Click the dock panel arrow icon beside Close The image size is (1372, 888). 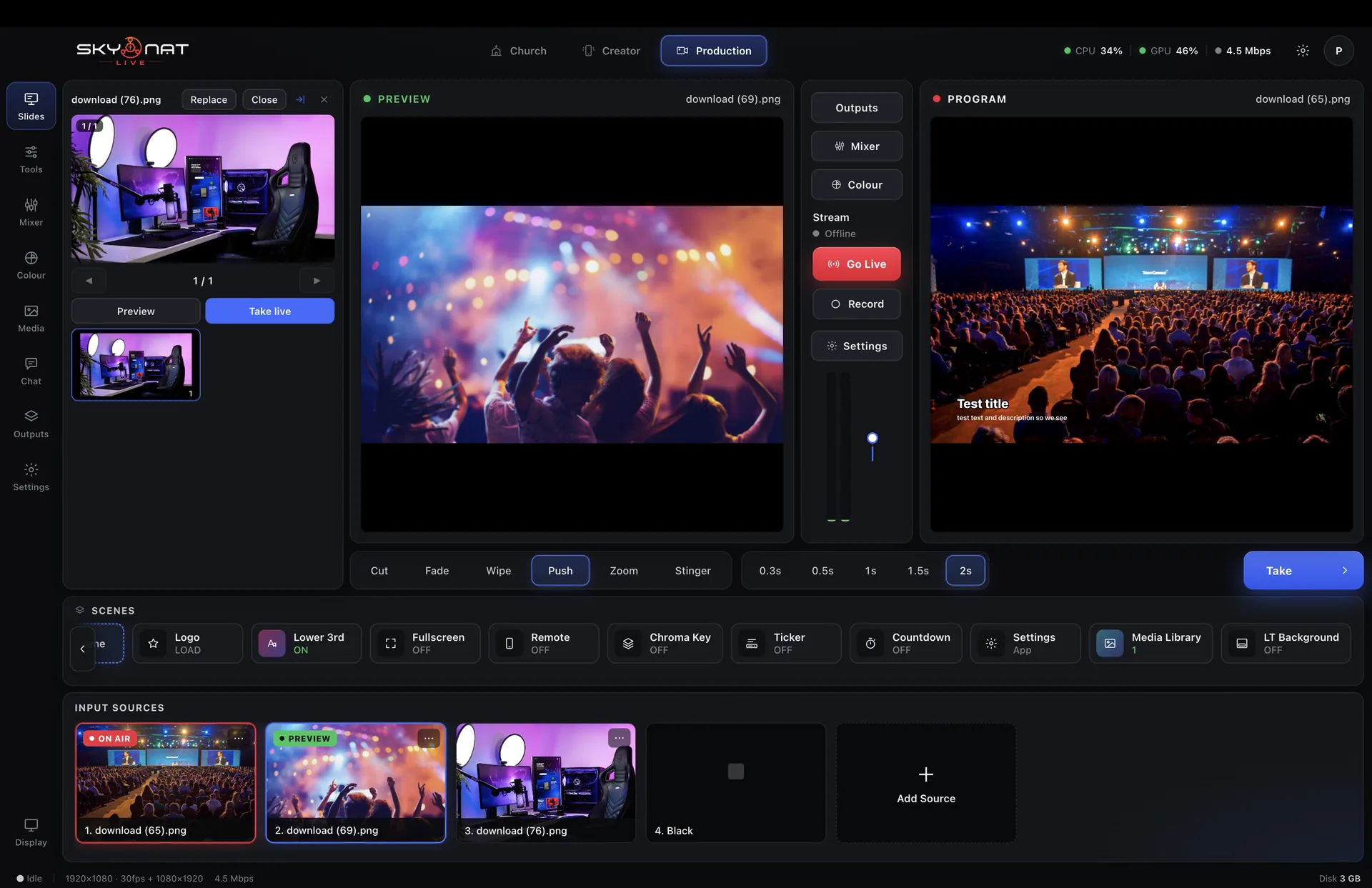pyautogui.click(x=300, y=99)
